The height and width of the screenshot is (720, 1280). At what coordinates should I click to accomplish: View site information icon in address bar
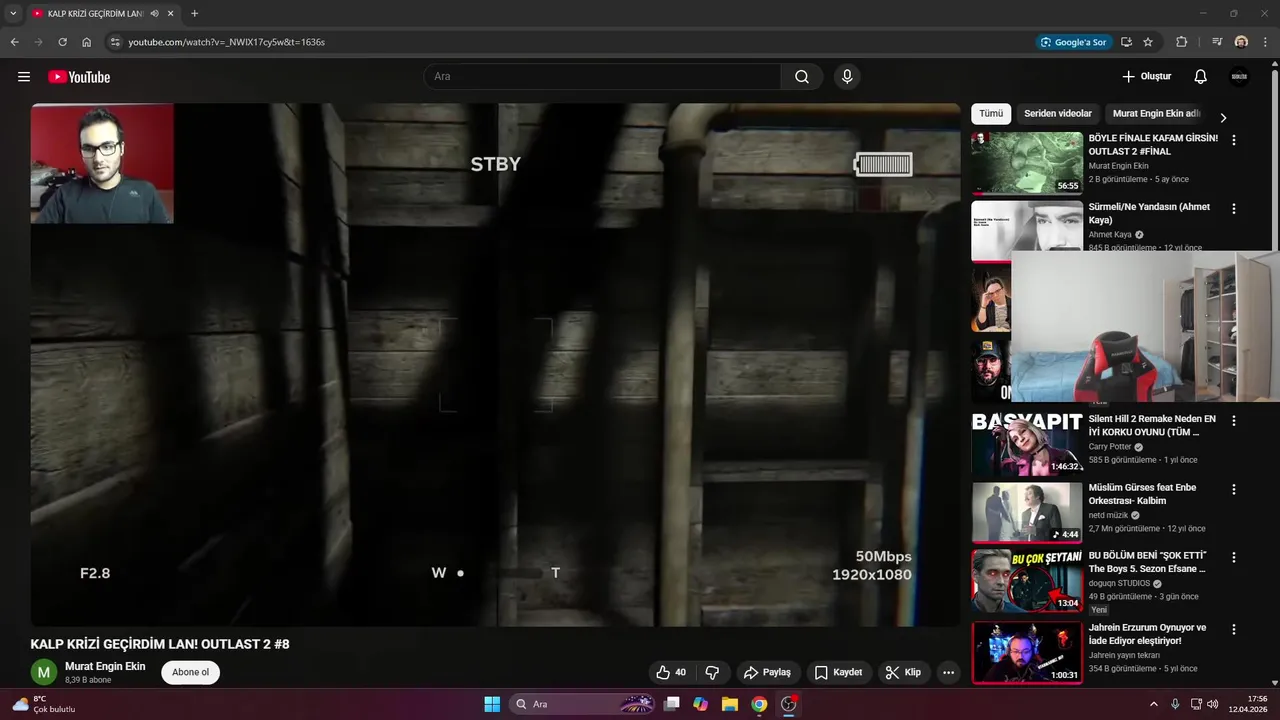coord(115,42)
